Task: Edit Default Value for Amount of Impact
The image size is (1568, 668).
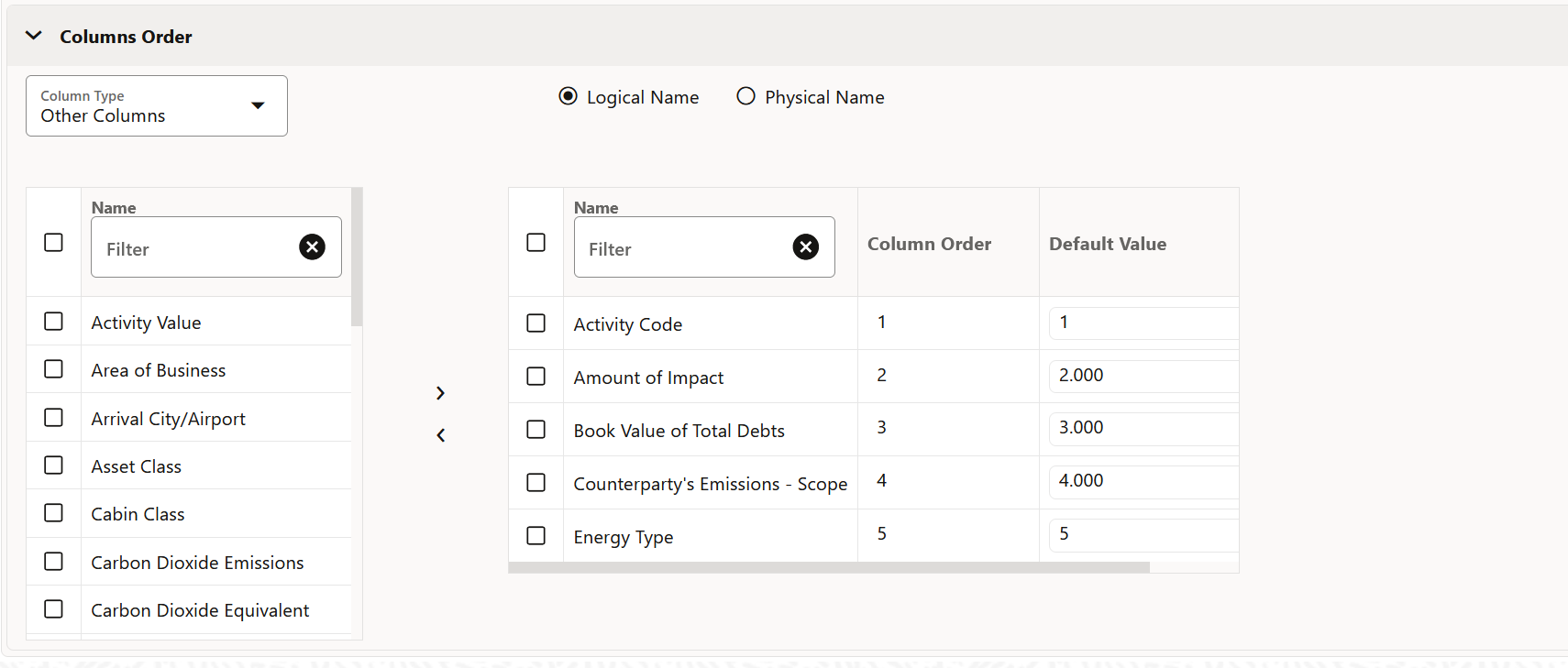Action: tap(1142, 376)
